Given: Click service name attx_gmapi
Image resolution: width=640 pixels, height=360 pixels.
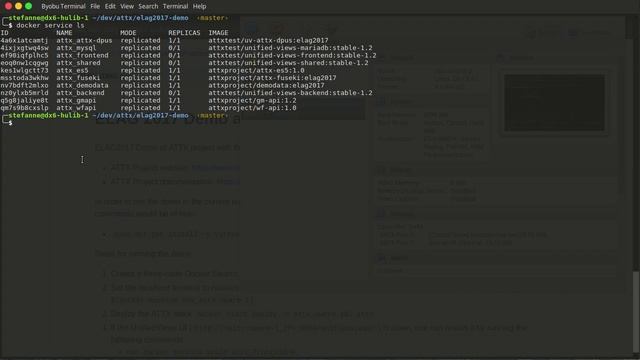Looking at the screenshot, I should click(x=76, y=100).
